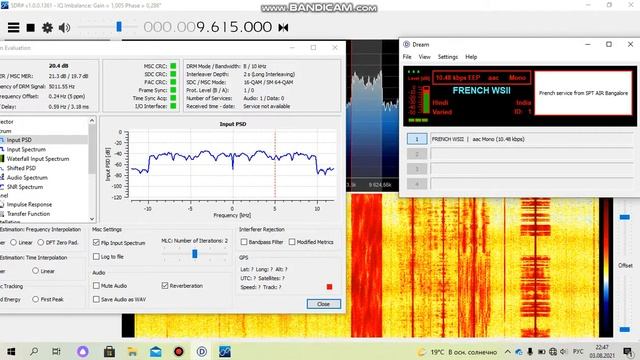Viewport: 640px width, 360px height.
Task: Stop the SDR# radio playback
Action: point(31,28)
